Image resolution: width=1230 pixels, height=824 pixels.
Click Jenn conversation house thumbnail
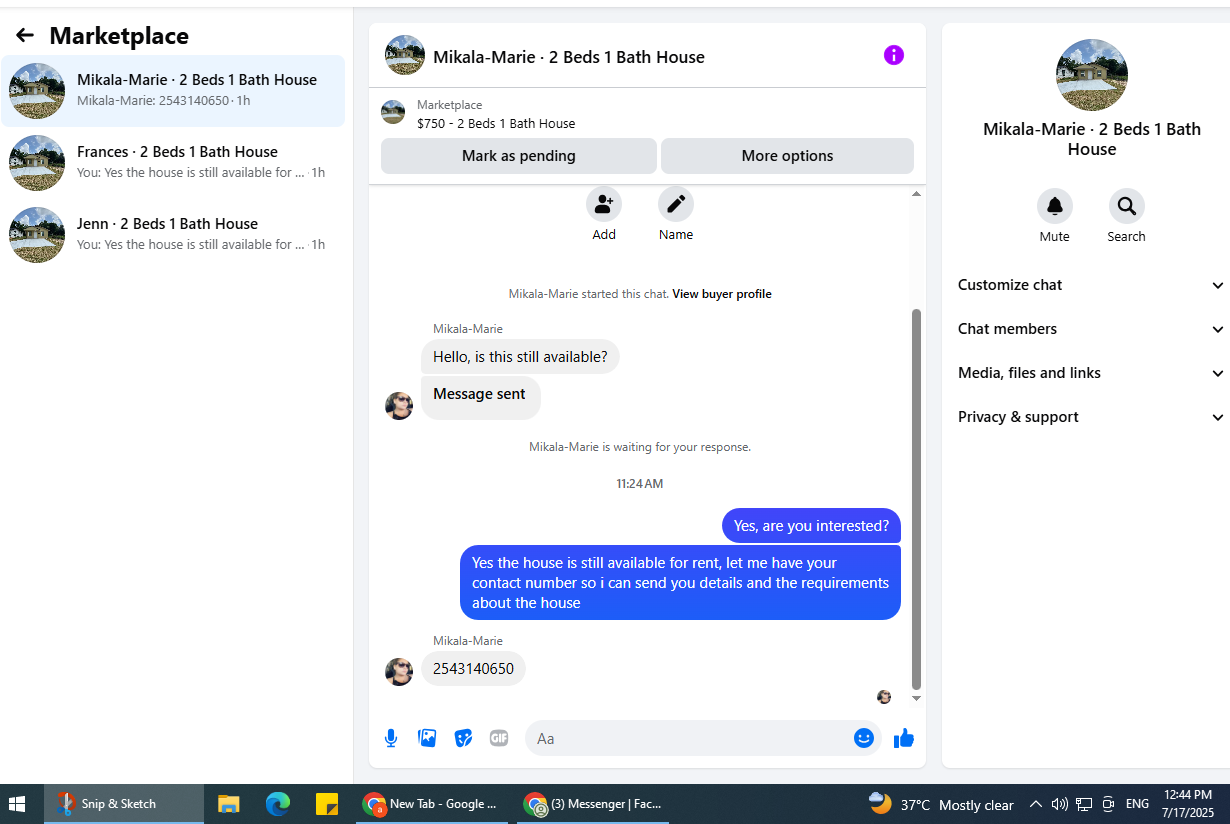pyautogui.click(x=37, y=235)
